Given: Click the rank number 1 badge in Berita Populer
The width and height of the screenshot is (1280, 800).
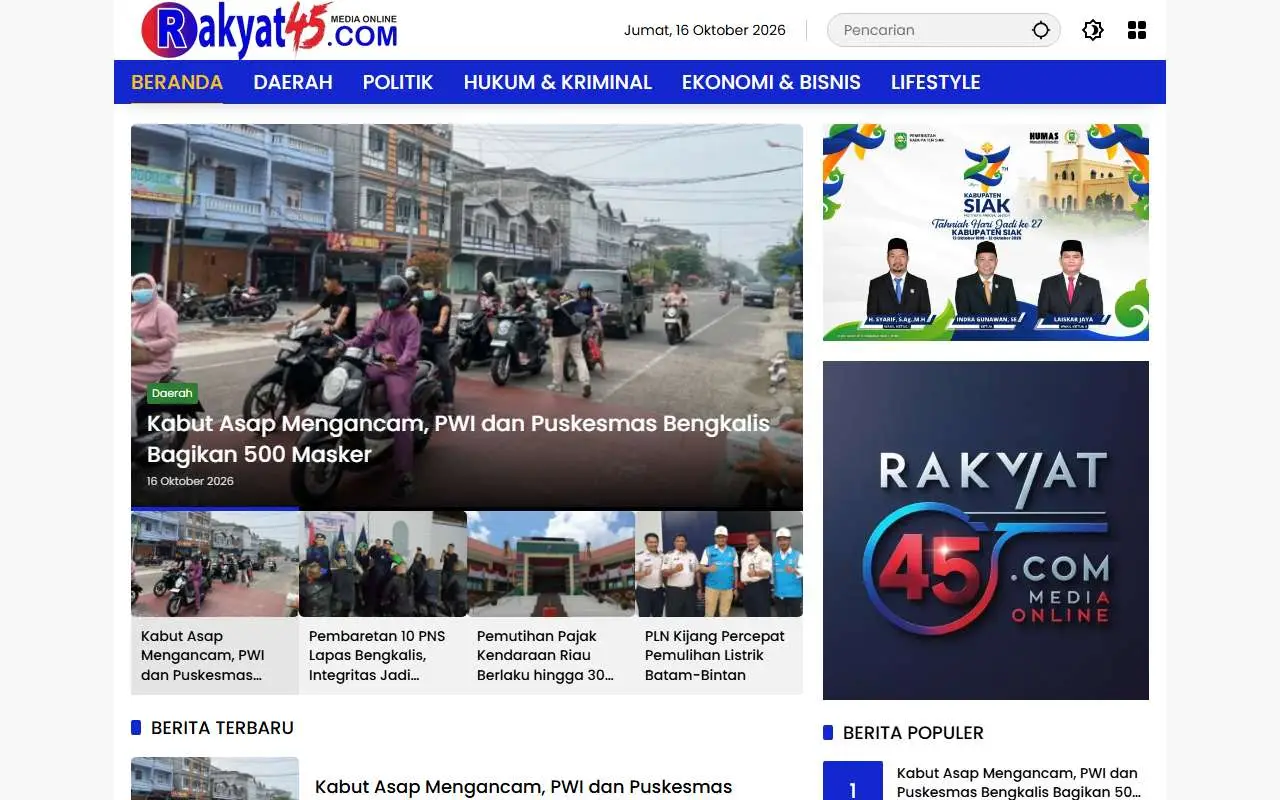Looking at the screenshot, I should coord(853,781).
